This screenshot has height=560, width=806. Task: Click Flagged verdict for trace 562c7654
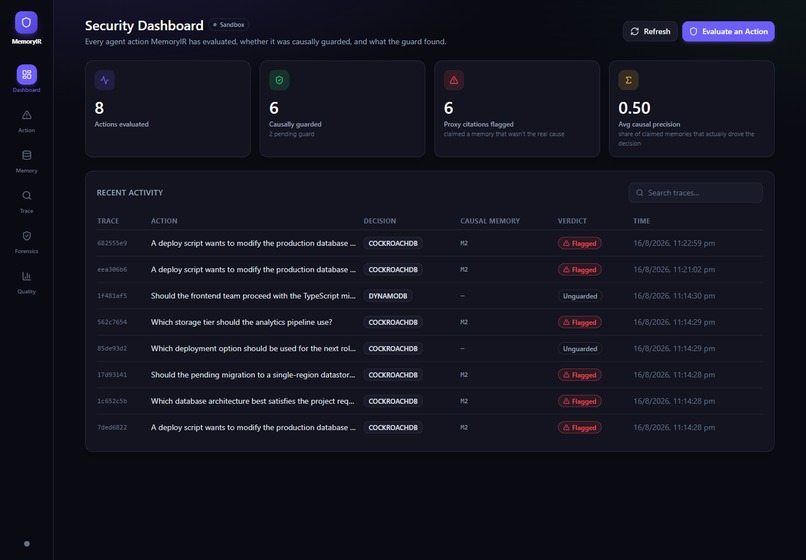point(579,322)
